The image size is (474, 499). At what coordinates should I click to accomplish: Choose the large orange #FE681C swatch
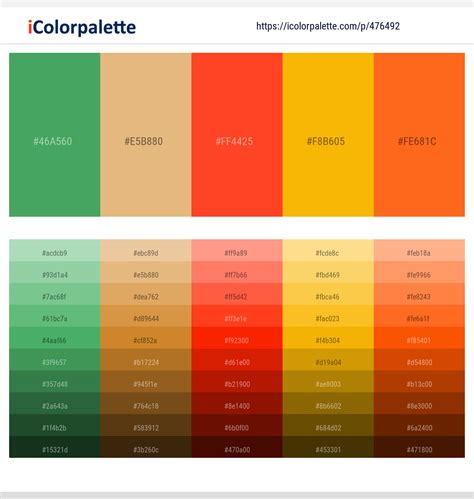tap(419, 135)
